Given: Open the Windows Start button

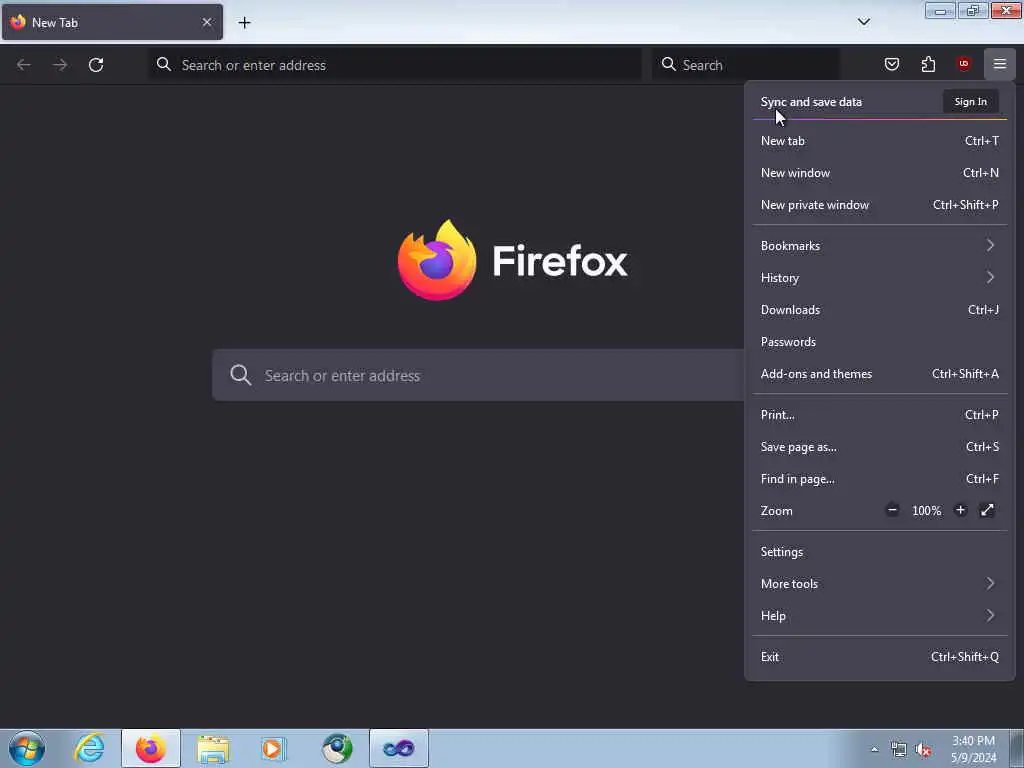Looking at the screenshot, I should point(27,748).
